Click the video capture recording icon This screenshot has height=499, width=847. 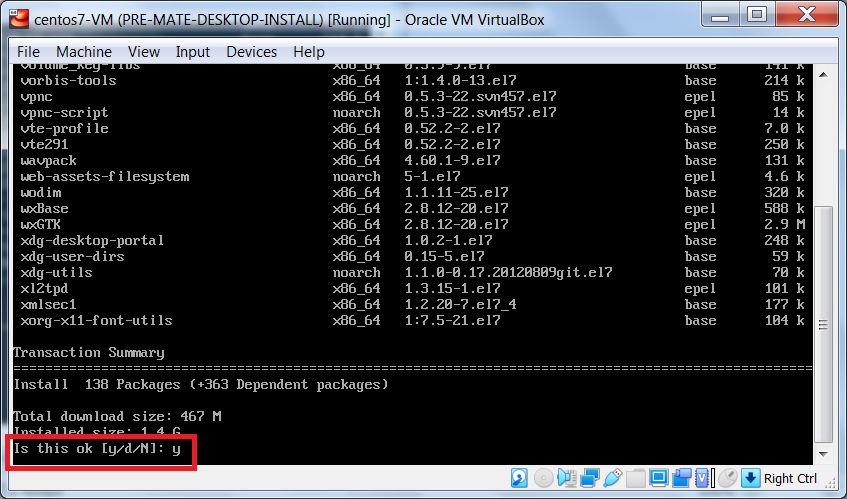(681, 478)
